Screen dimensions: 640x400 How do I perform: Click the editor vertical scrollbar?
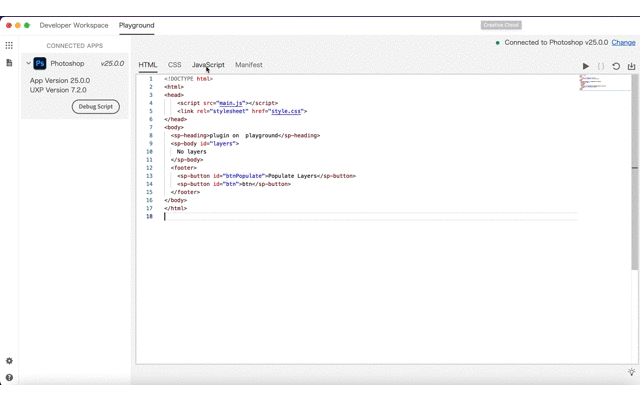(635, 170)
